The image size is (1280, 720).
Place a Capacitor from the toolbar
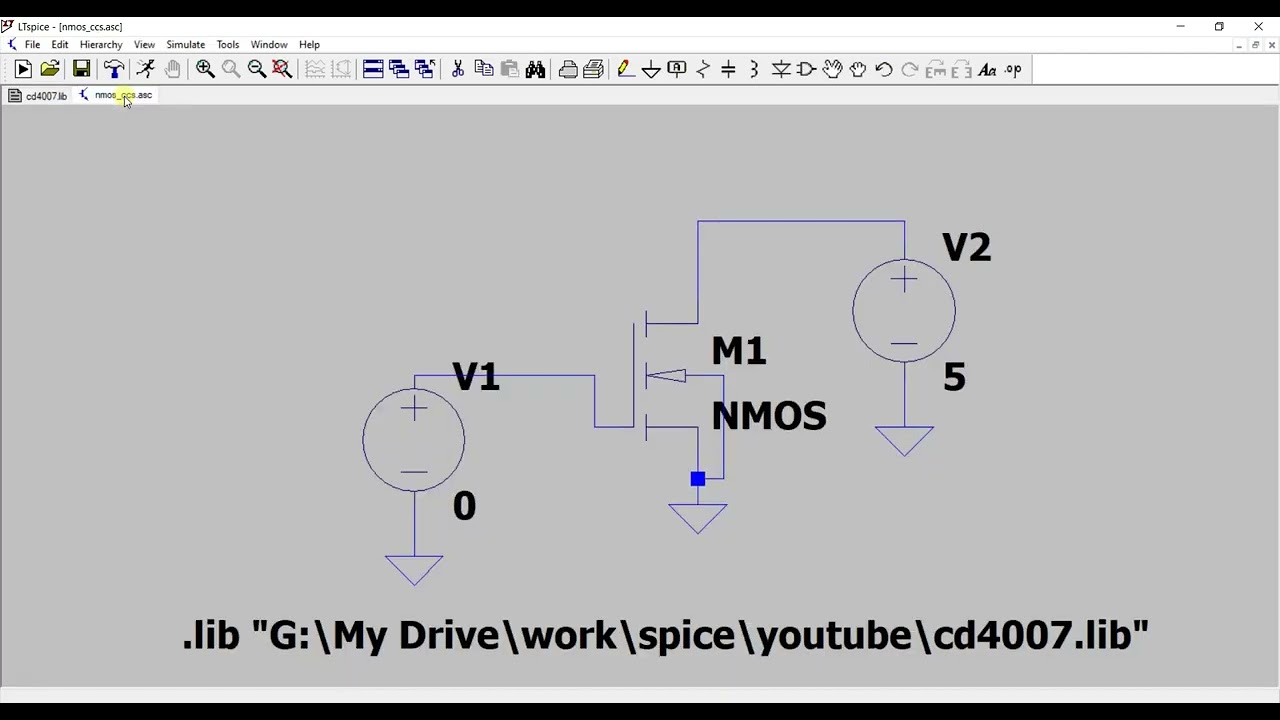click(728, 69)
